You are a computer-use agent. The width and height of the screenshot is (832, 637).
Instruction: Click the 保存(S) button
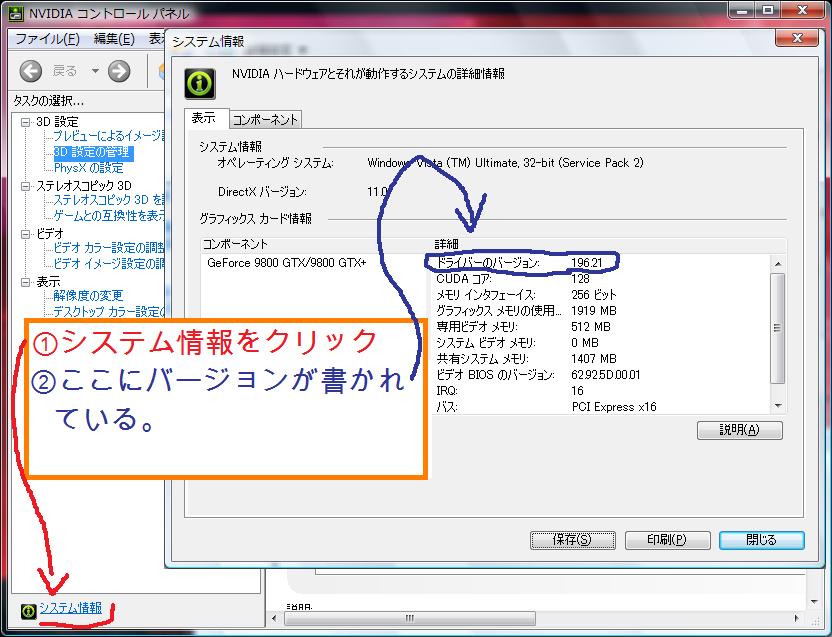(x=573, y=540)
